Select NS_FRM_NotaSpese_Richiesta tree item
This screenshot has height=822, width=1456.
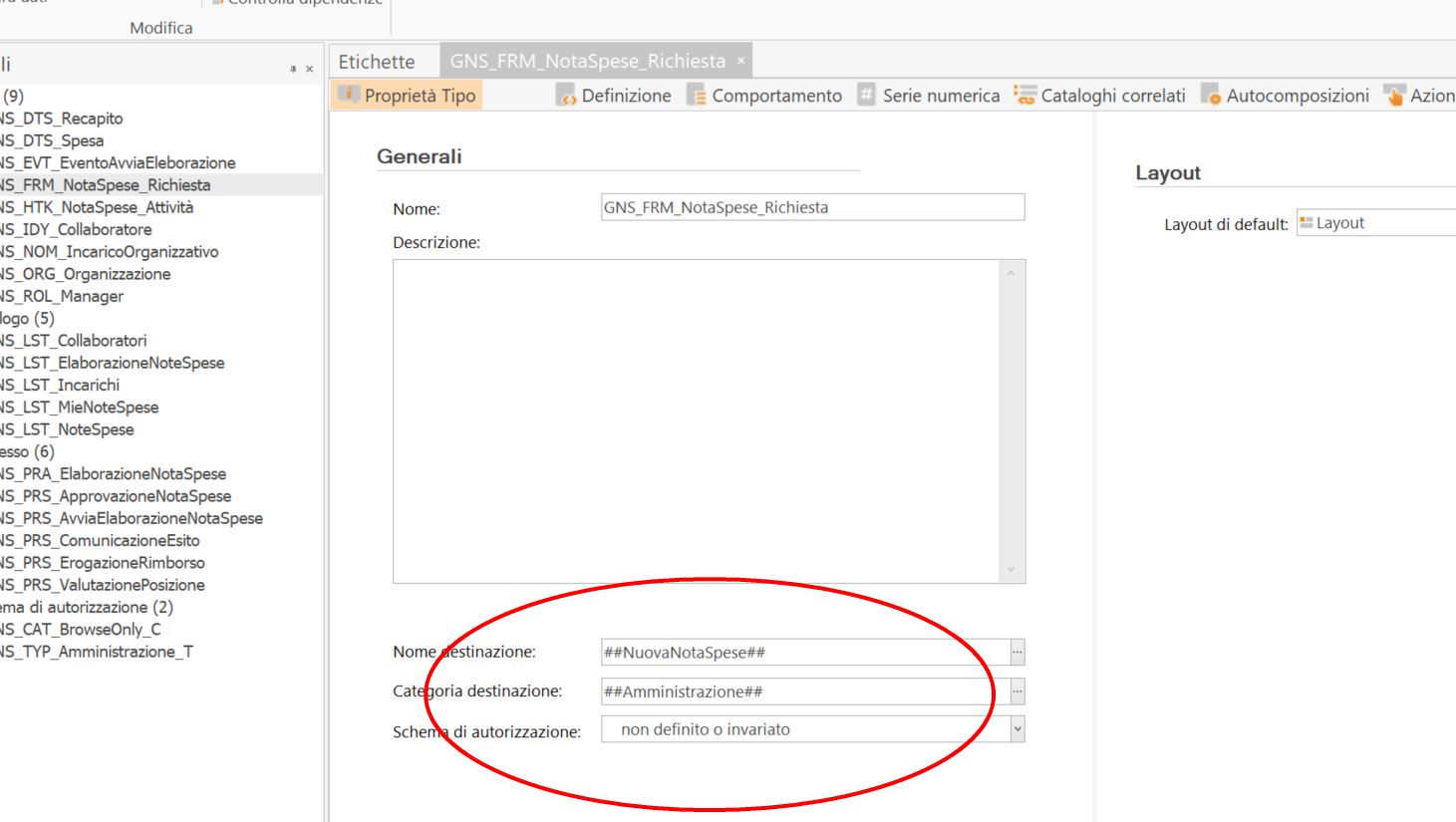(105, 185)
